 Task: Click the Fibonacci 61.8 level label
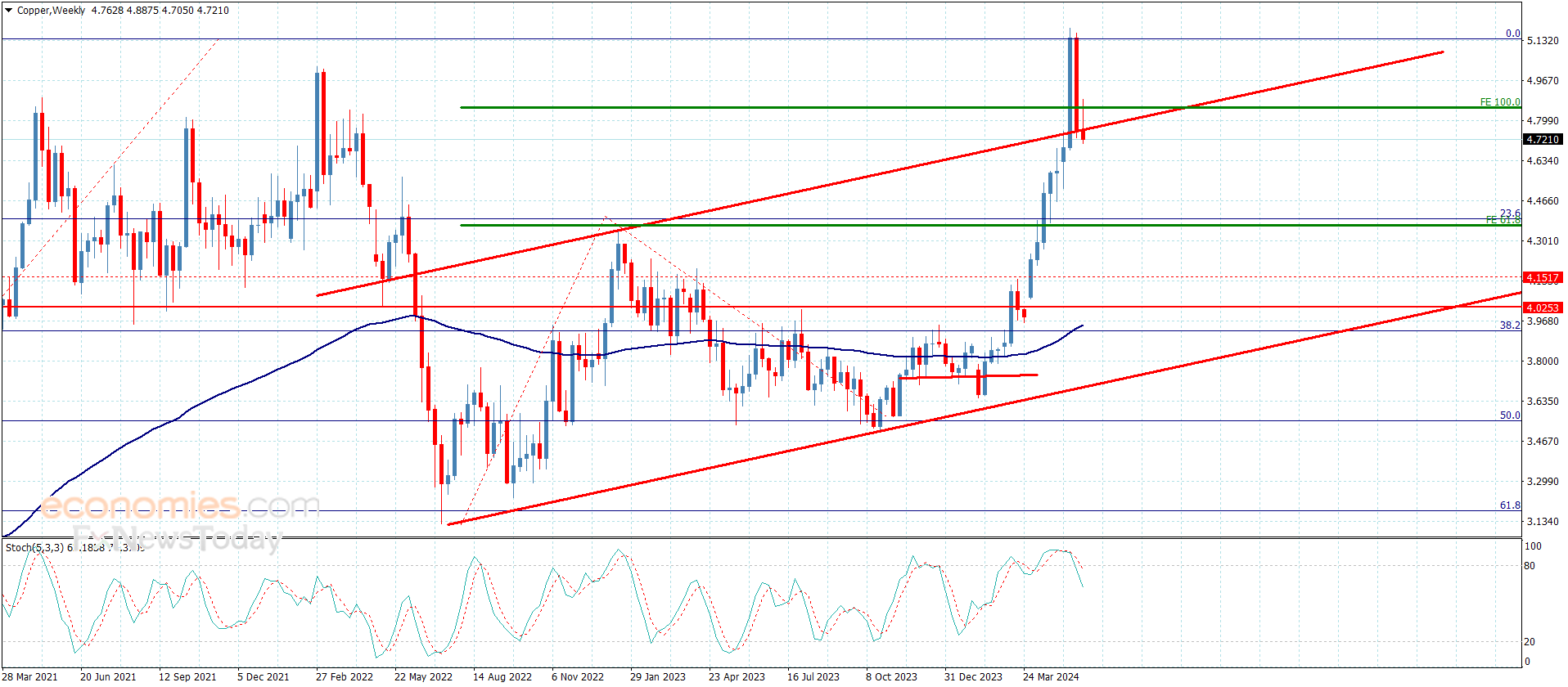pyautogui.click(x=1510, y=505)
